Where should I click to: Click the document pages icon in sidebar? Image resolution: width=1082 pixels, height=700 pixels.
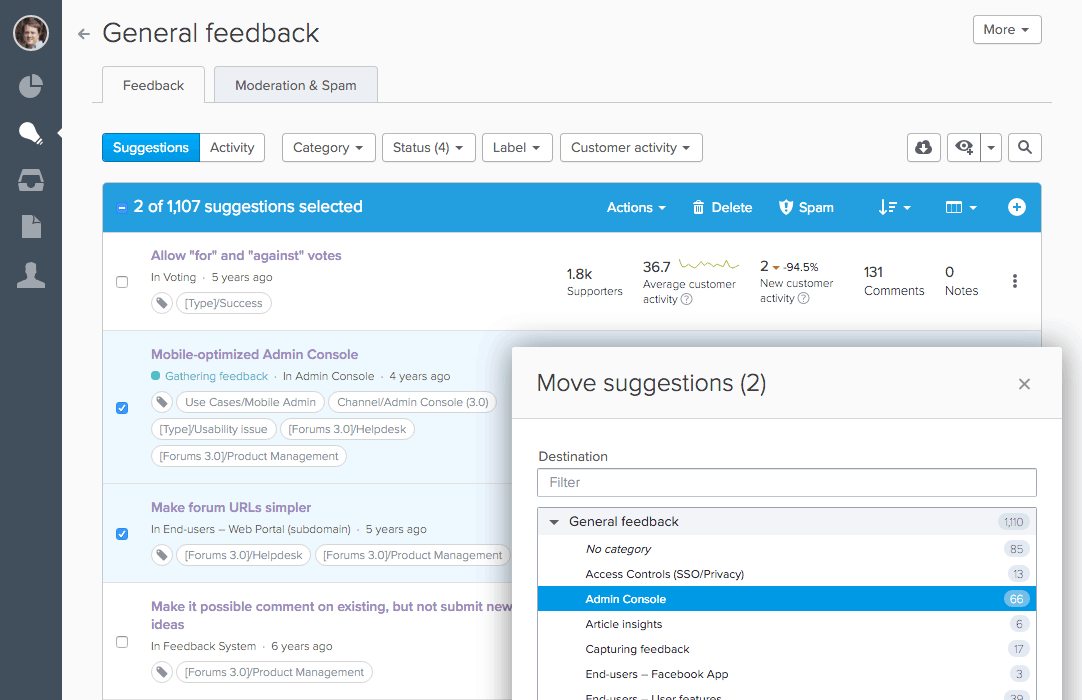coord(30,228)
